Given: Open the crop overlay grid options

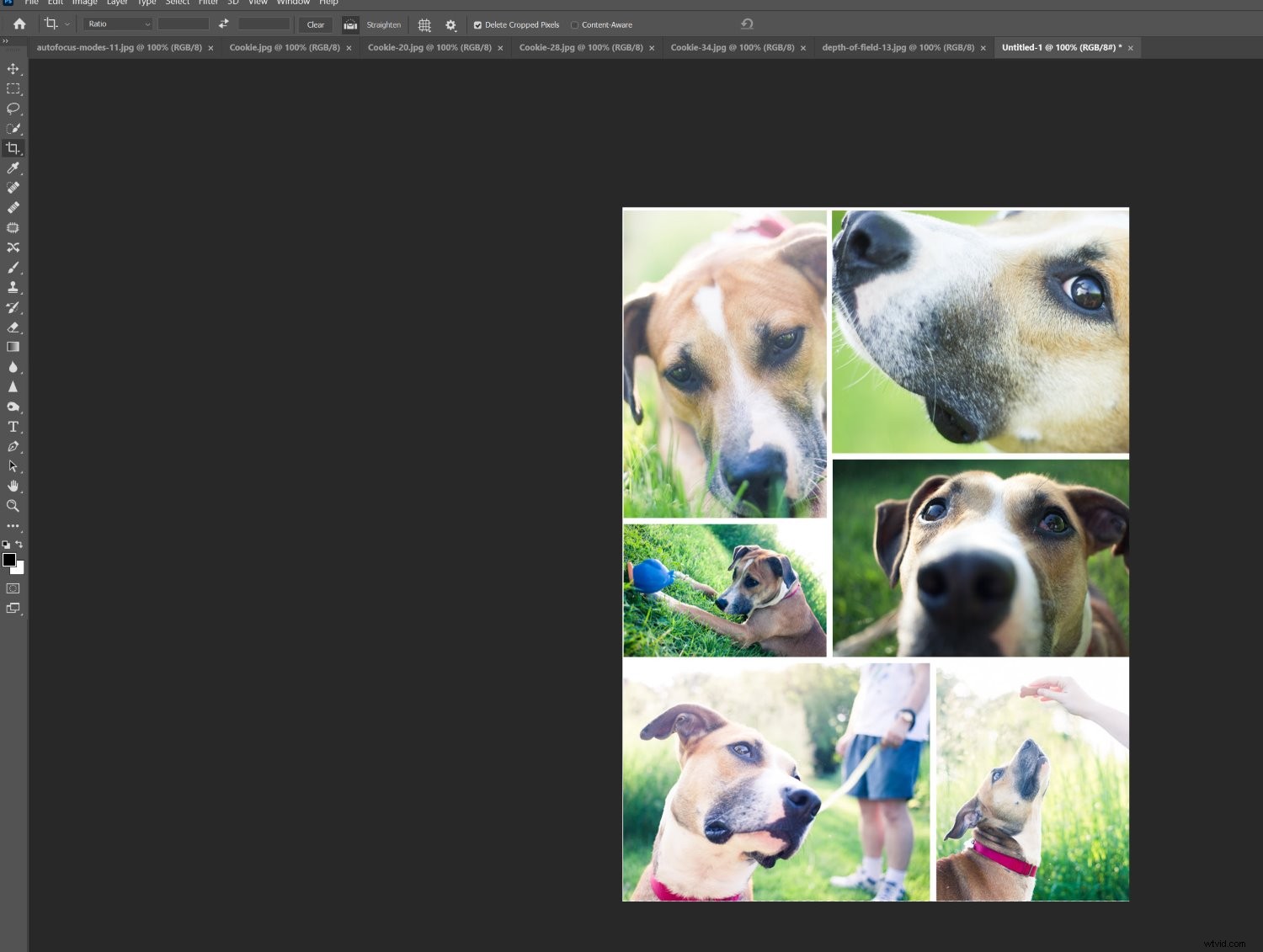Looking at the screenshot, I should click(x=424, y=24).
